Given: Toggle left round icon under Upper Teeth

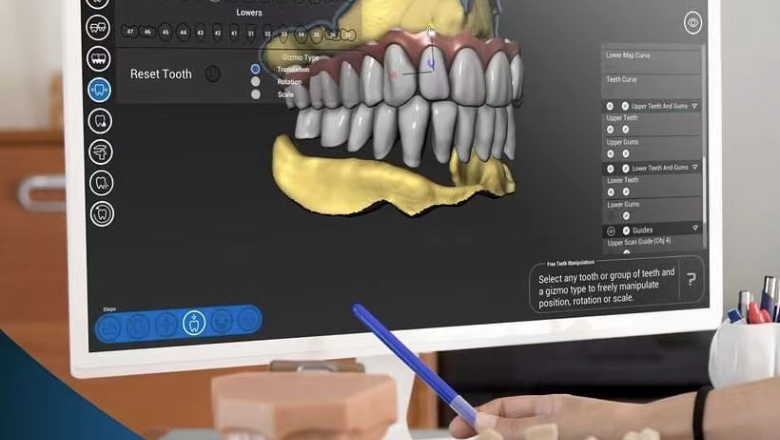Looking at the screenshot, I should coord(610,129).
